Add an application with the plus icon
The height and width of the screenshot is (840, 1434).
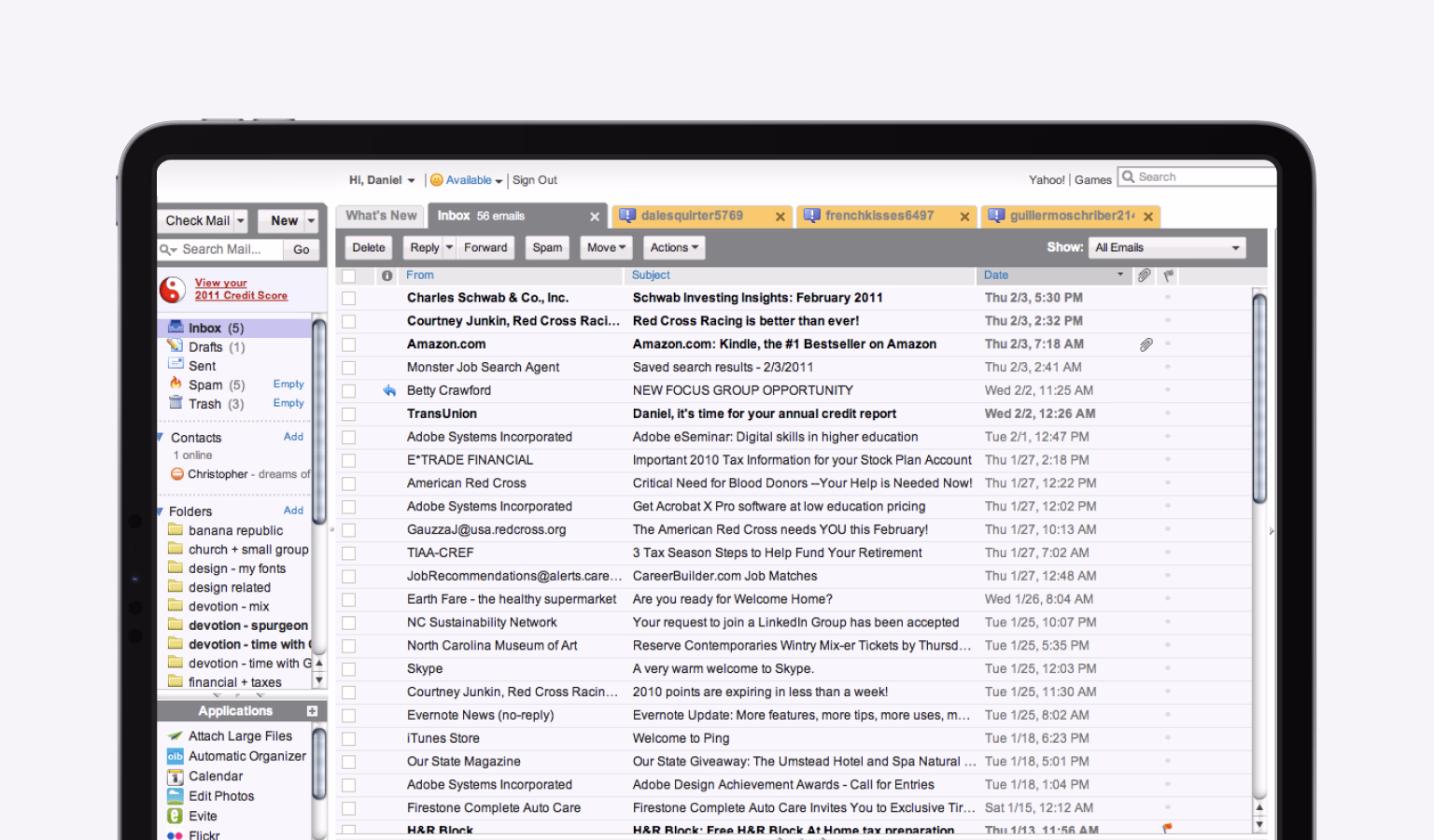[x=312, y=711]
